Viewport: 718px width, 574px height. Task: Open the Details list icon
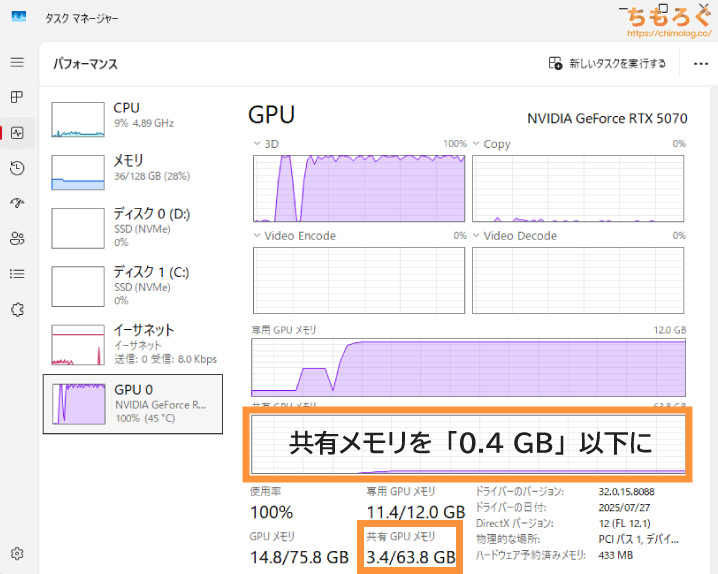pos(17,273)
